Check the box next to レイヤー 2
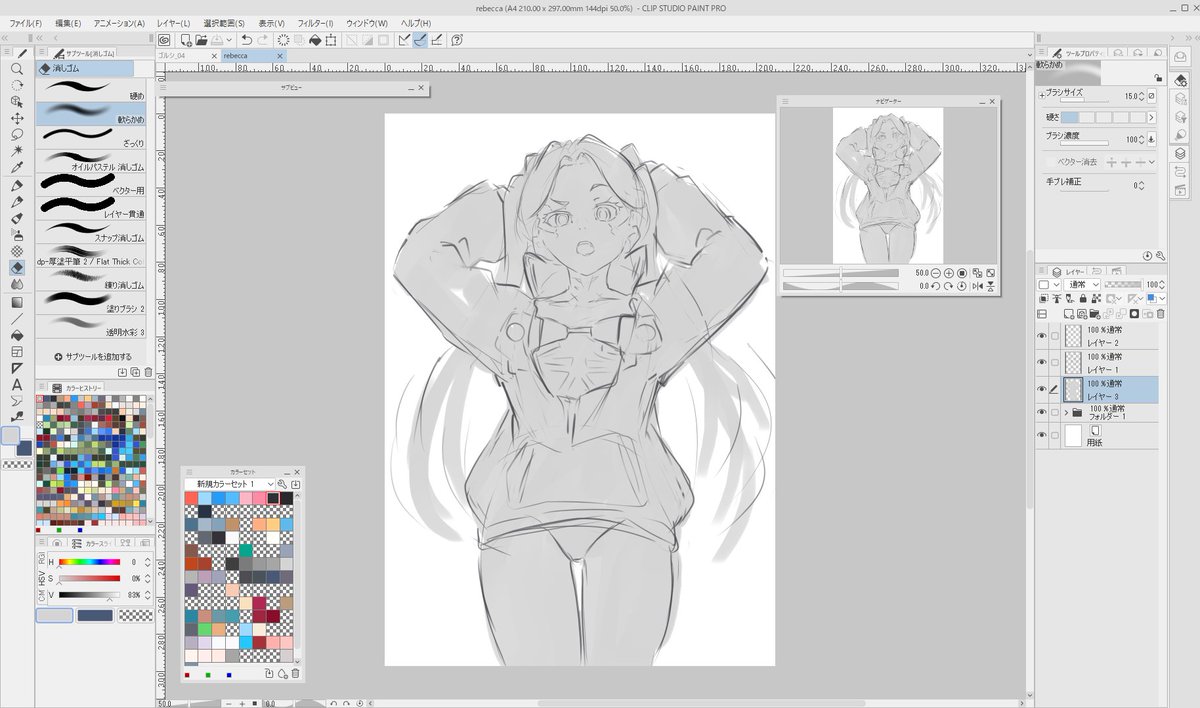This screenshot has width=1200, height=708. pyautogui.click(x=1055, y=336)
